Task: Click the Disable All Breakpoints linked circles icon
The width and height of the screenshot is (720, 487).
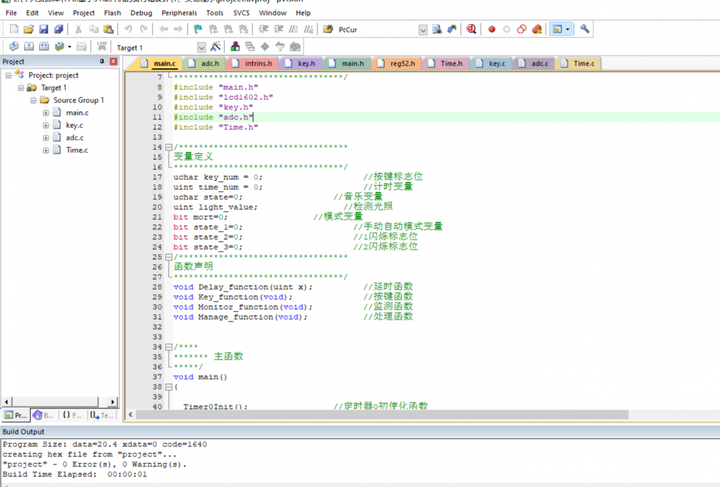Action: (522, 29)
